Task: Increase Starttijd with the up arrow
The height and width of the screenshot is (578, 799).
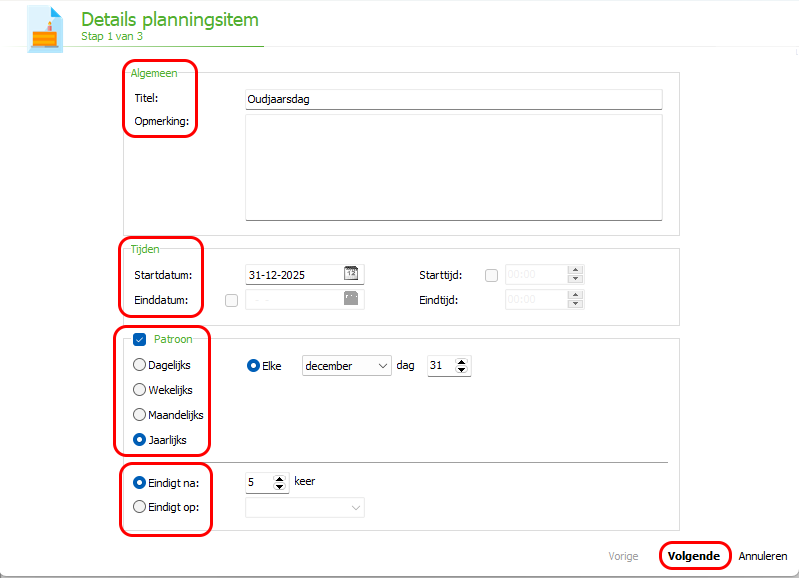Action: point(575,270)
